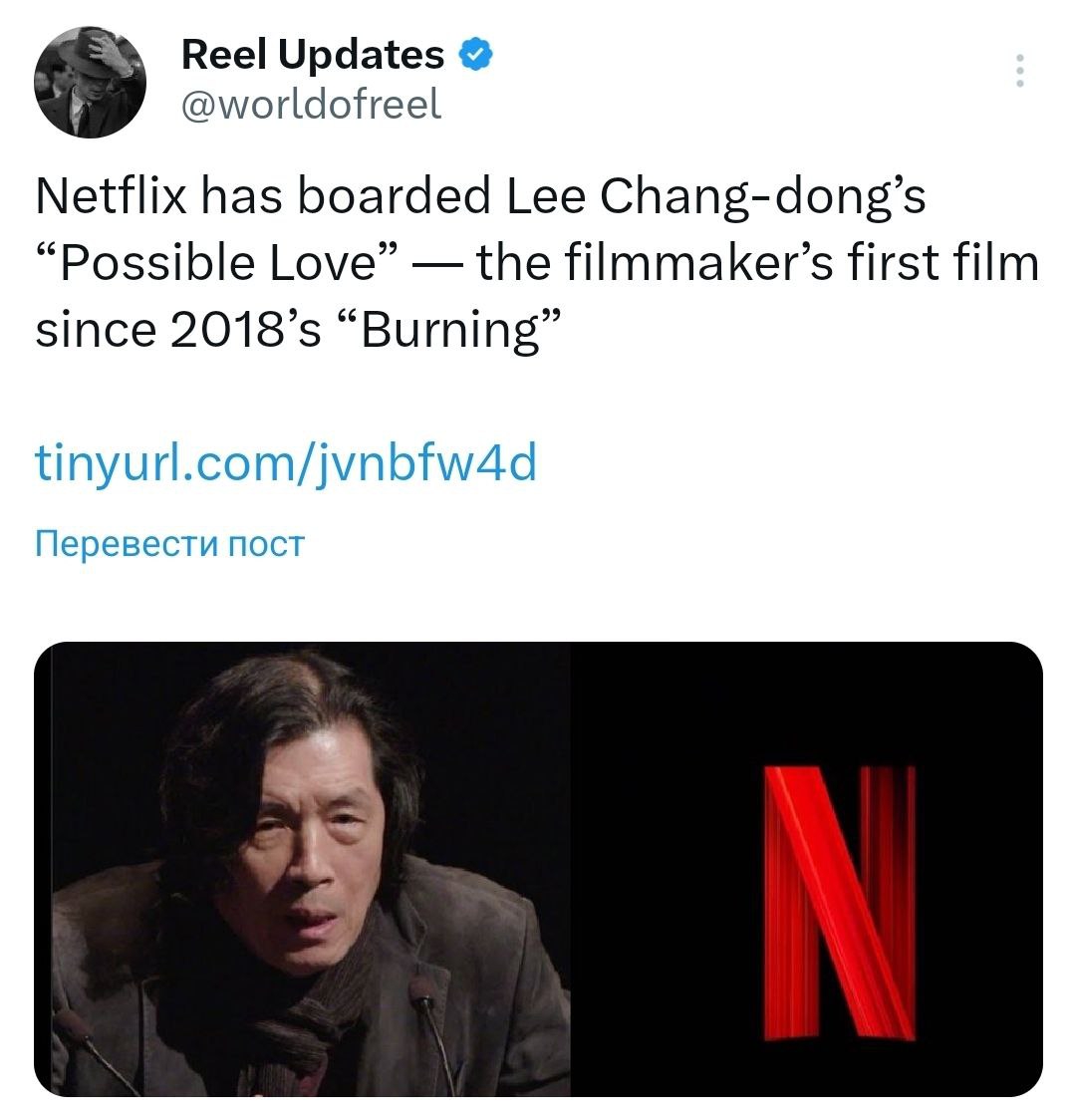Viewport: 1076px width, 1120px height.
Task: Click the phrase "filmmaker's first film"
Action: (x=802, y=262)
